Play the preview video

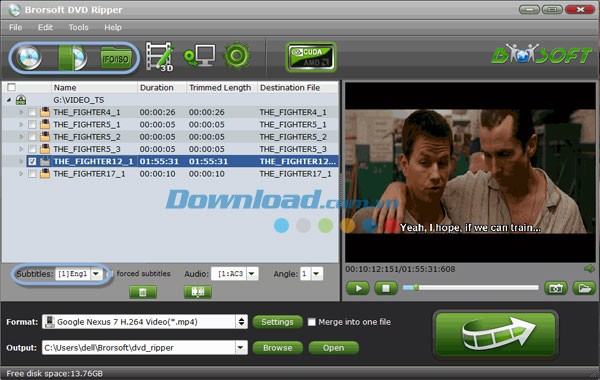[x=358, y=288]
